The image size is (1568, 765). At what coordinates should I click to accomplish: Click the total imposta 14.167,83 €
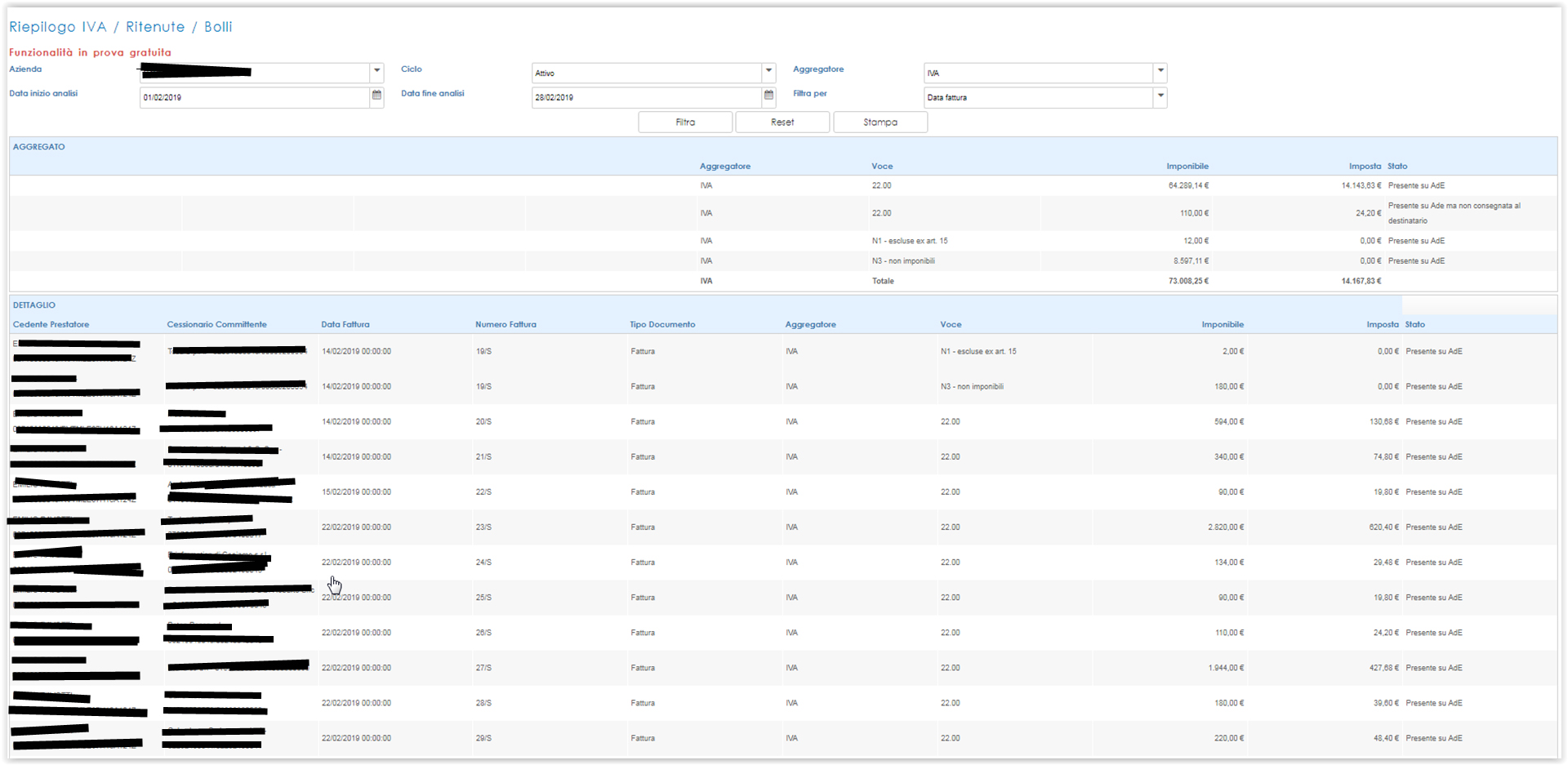coord(1361,281)
